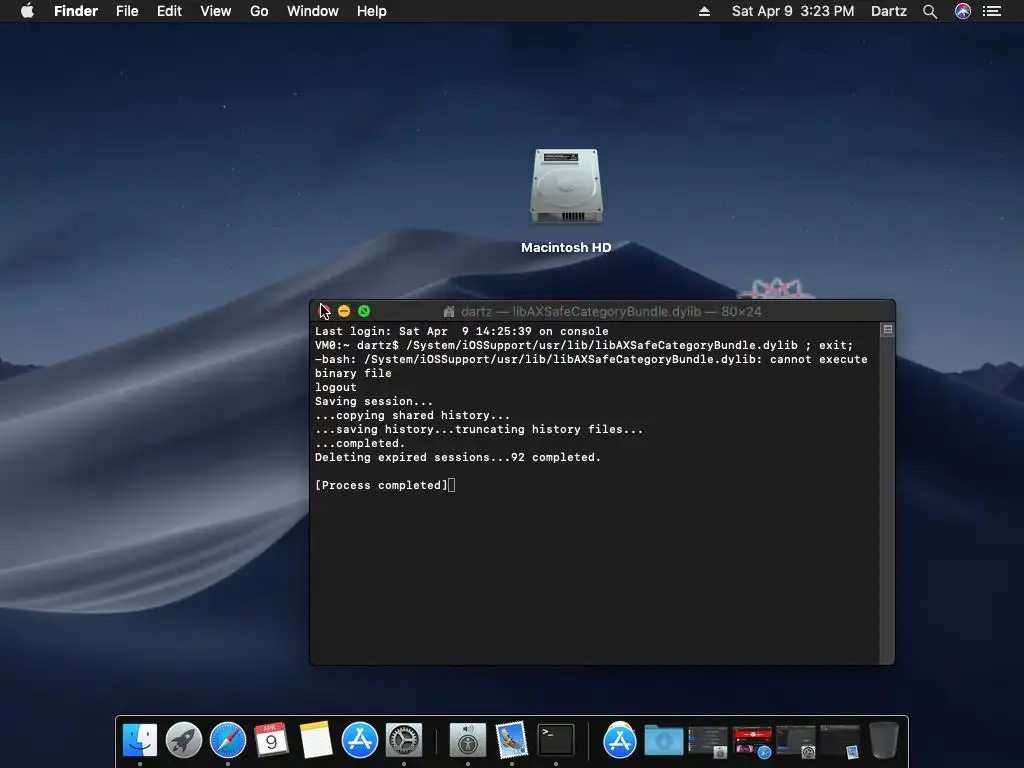1024x768 pixels.
Task: Open the Window menu
Action: click(x=313, y=11)
